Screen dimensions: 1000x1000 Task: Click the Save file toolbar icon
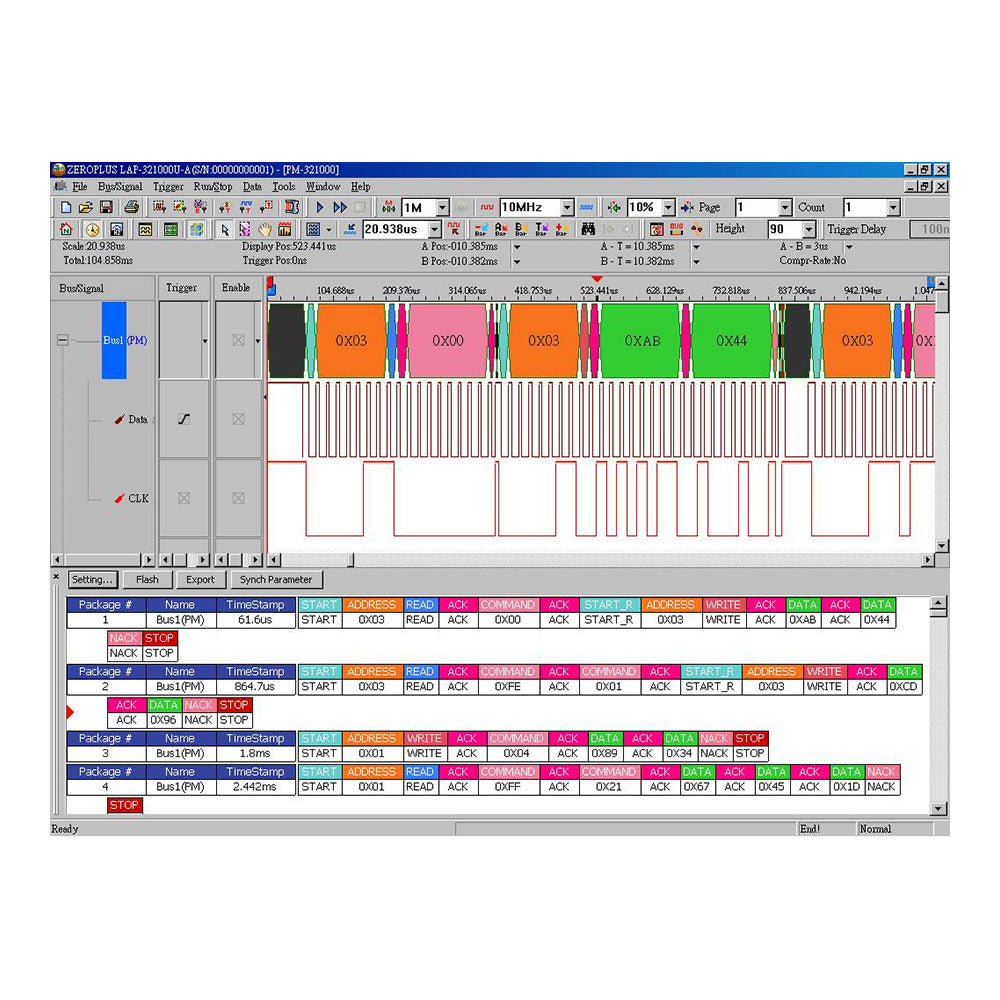tap(108, 207)
